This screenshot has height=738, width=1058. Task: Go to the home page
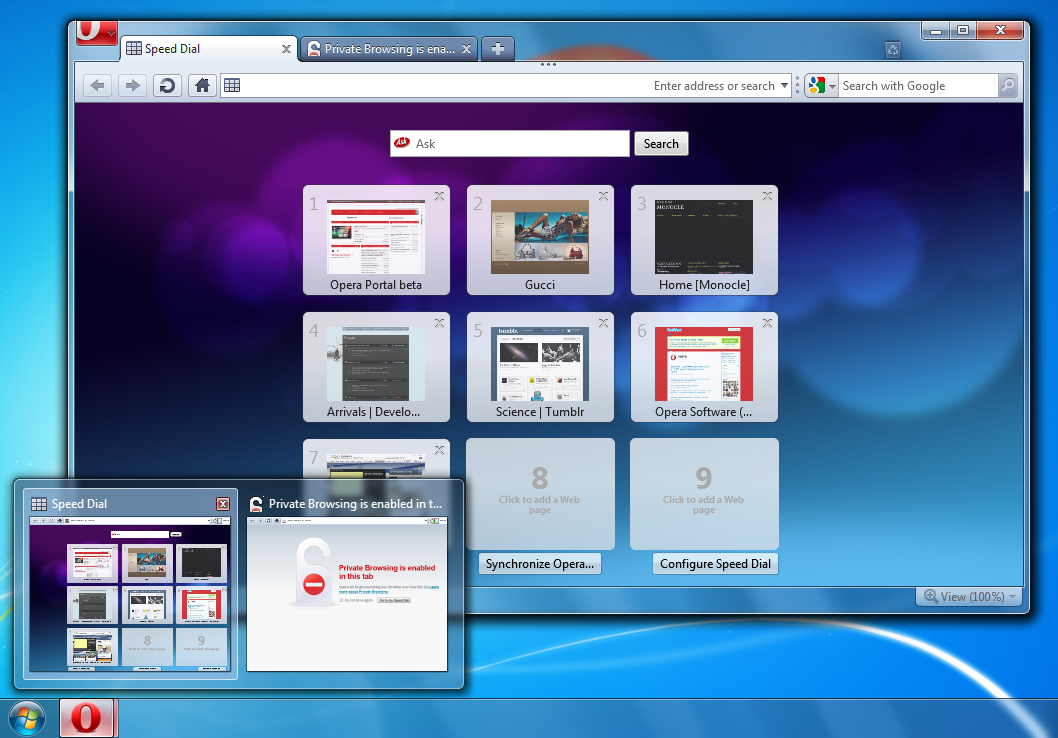[x=201, y=85]
